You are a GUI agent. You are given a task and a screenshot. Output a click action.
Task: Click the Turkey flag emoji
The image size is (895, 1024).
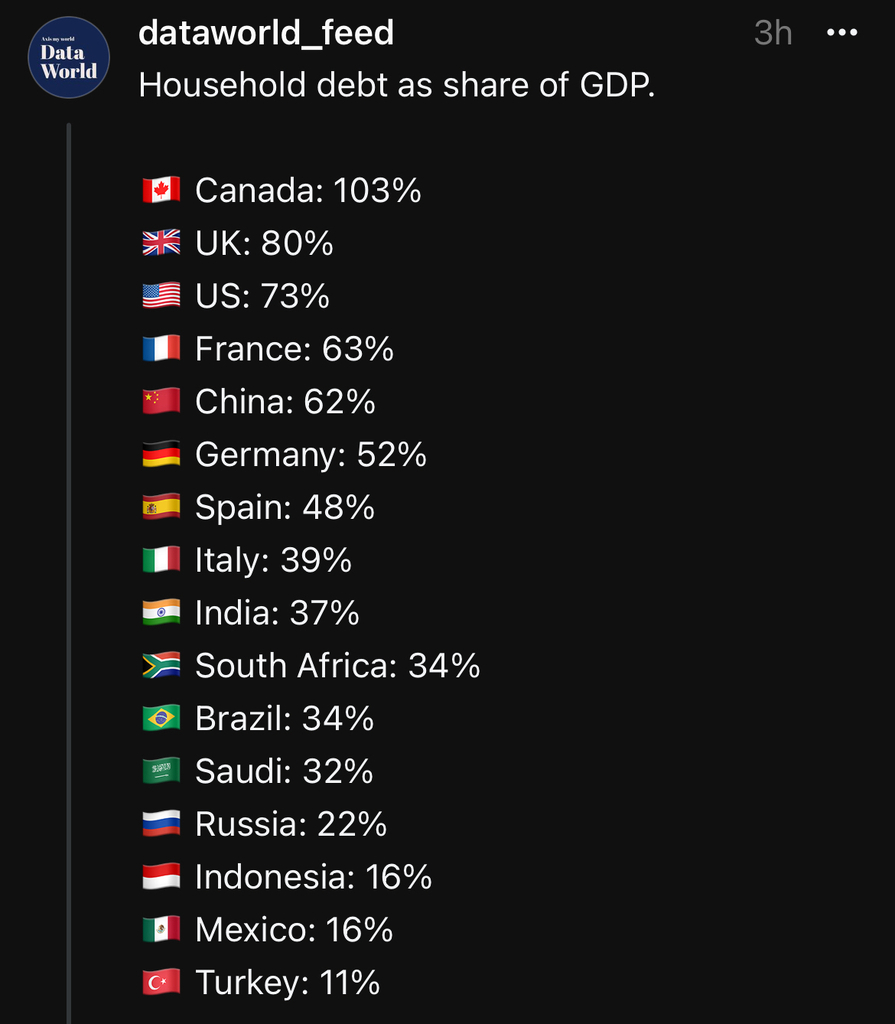[161, 982]
